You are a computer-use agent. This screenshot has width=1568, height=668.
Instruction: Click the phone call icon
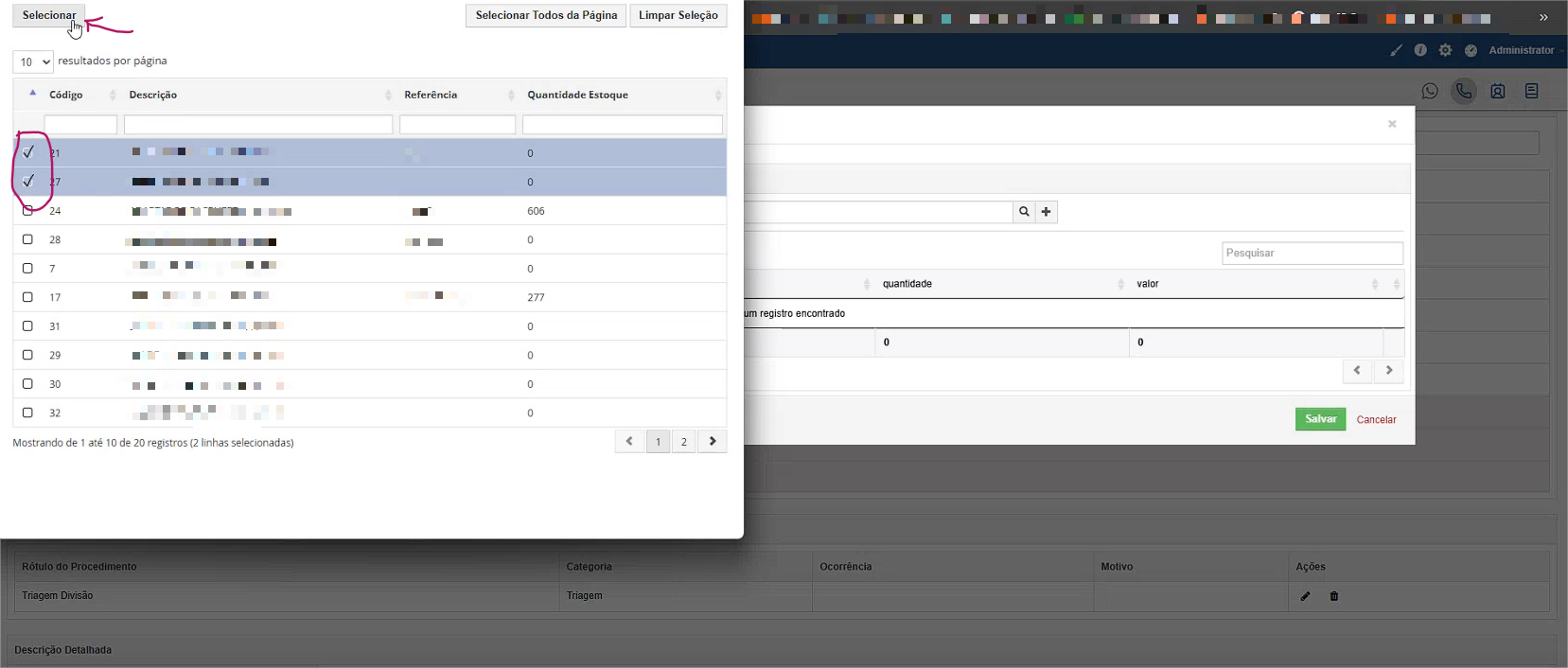1464,92
